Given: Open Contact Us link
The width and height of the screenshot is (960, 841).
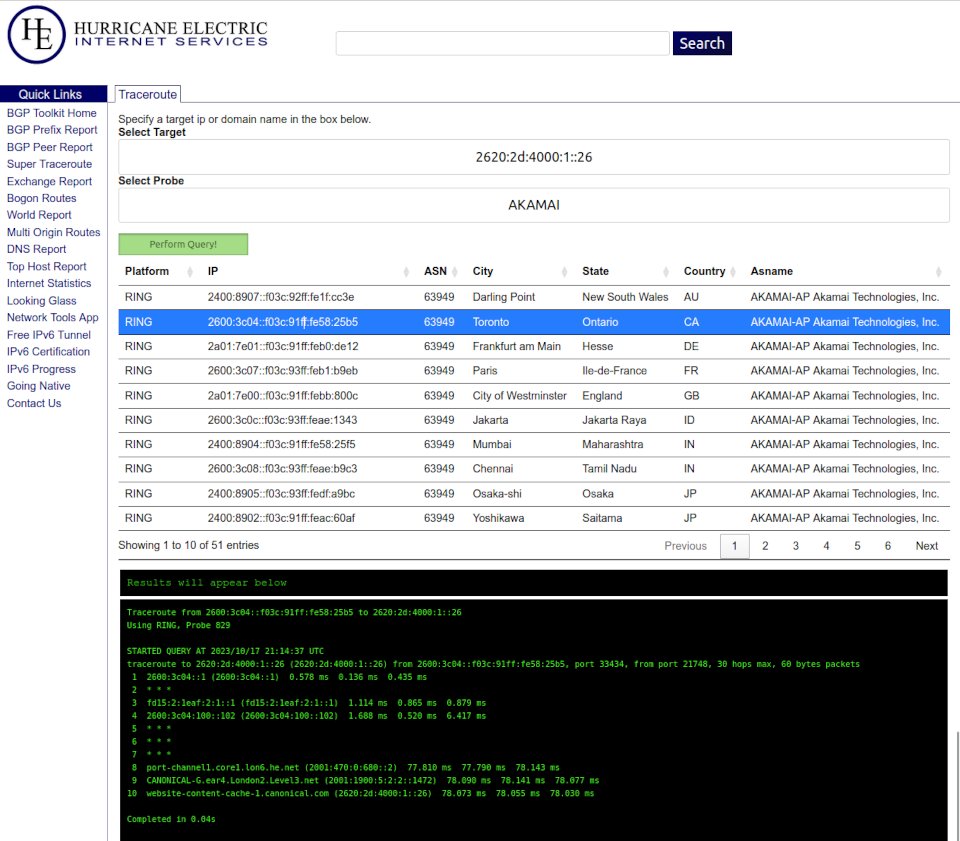Looking at the screenshot, I should pyautogui.click(x=34, y=403).
